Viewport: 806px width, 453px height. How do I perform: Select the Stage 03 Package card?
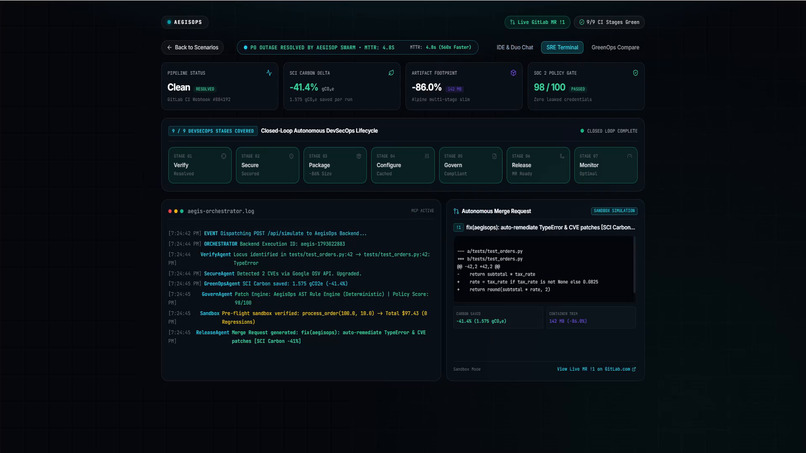pyautogui.click(x=335, y=165)
